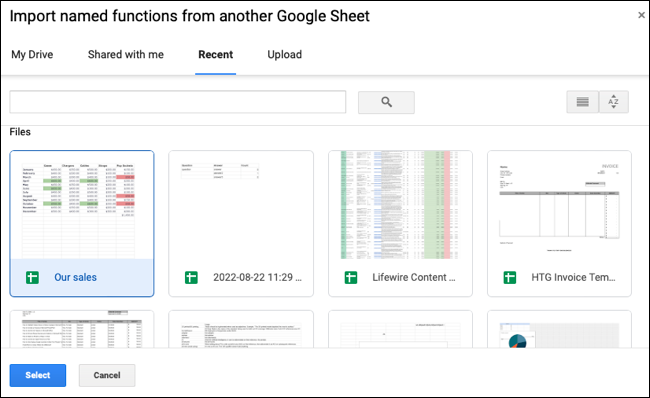This screenshot has height=398, width=650.
Task: Click the magnifying glass search button
Action: (x=386, y=102)
